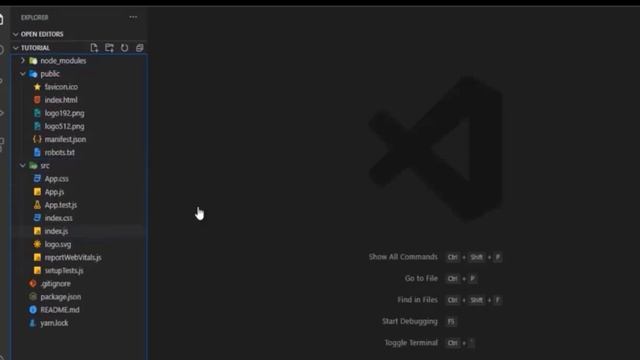Open Explorer more actions ellipsis menu

pyautogui.click(x=133, y=17)
